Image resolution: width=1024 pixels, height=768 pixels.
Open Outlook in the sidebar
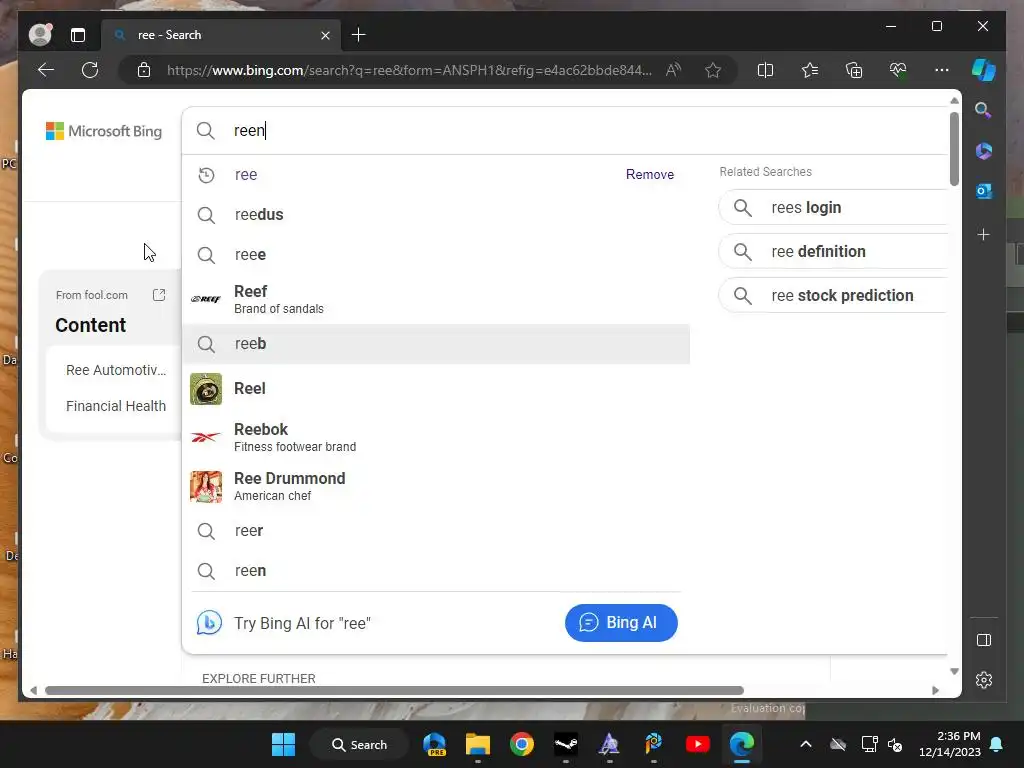click(x=984, y=191)
